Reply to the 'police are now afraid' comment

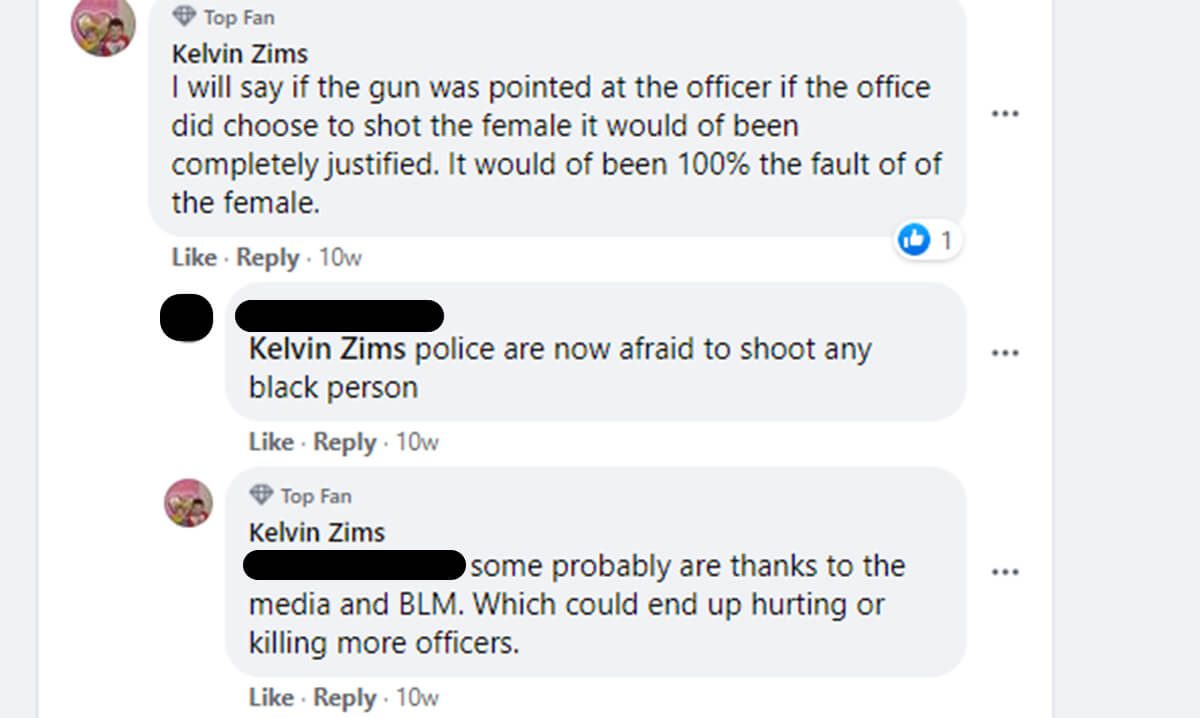[x=344, y=442]
